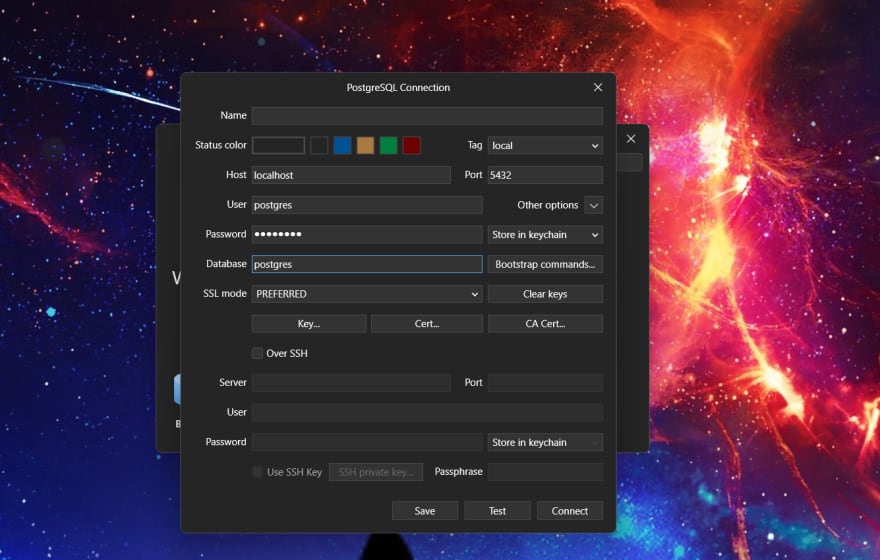880x560 pixels.
Task: Open the Tag dropdown showing local
Action: click(x=545, y=145)
